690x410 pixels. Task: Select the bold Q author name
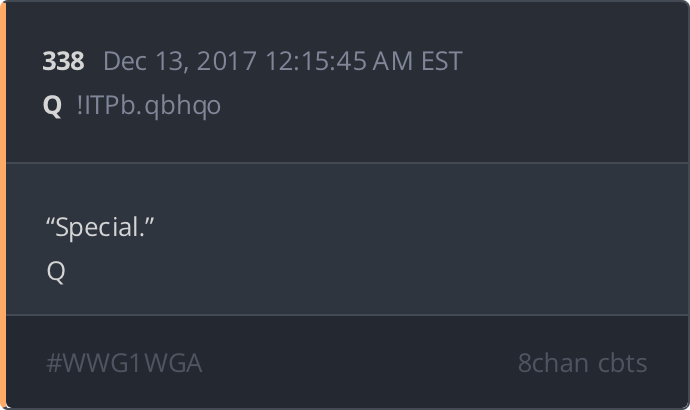pyautogui.click(x=52, y=106)
